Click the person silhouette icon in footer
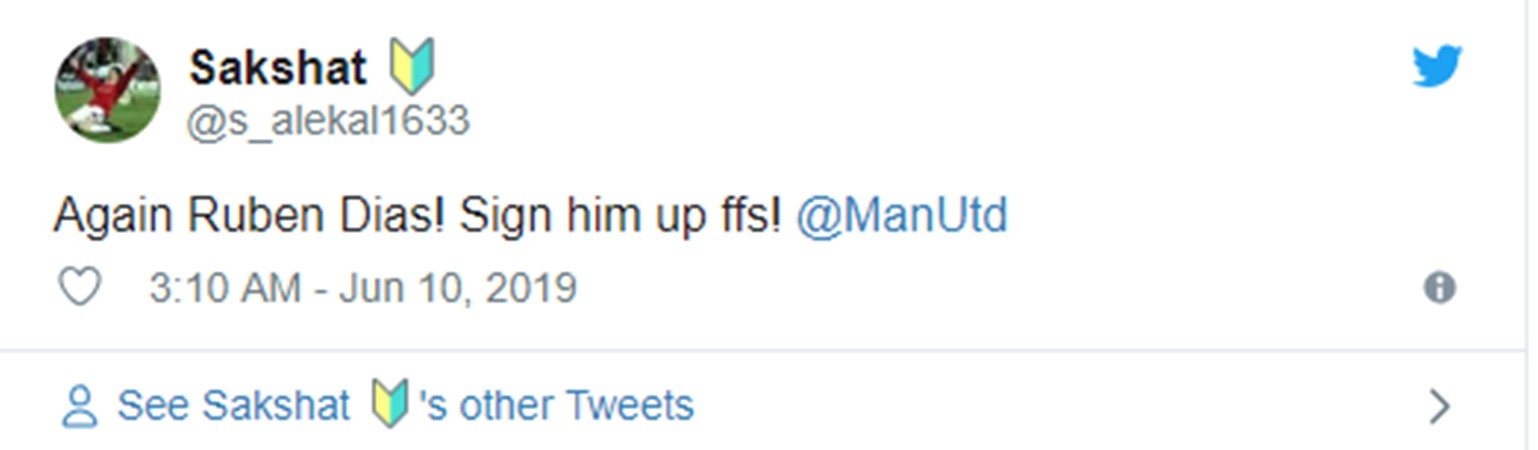 pos(80,407)
